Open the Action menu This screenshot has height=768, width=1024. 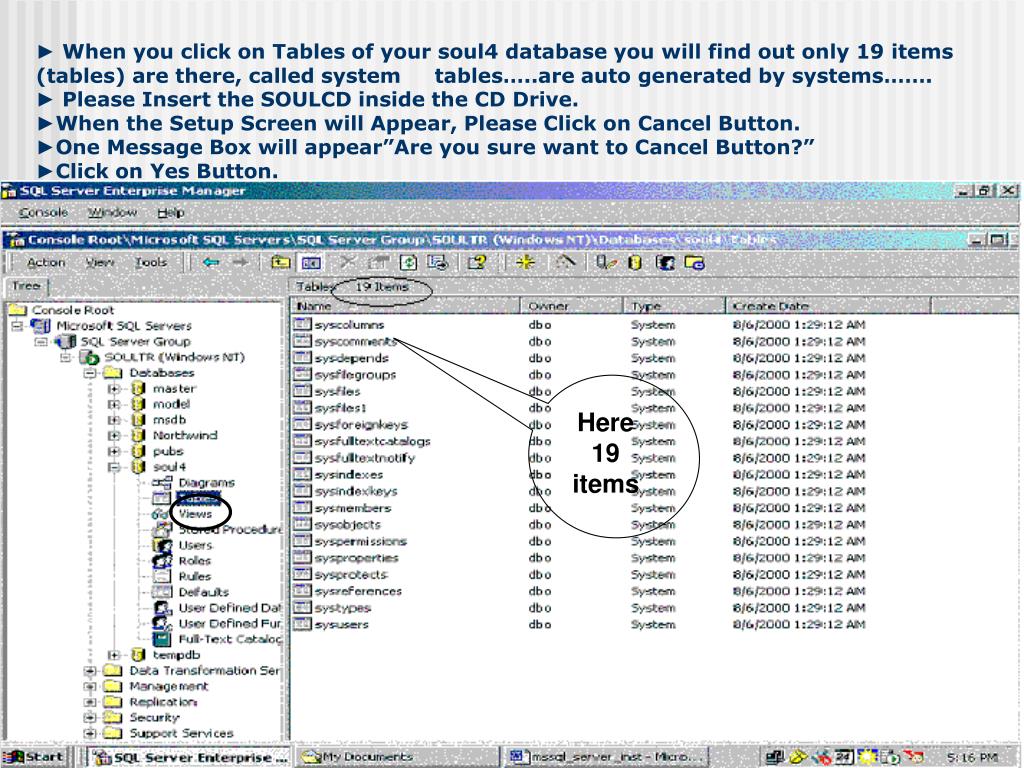(46, 263)
